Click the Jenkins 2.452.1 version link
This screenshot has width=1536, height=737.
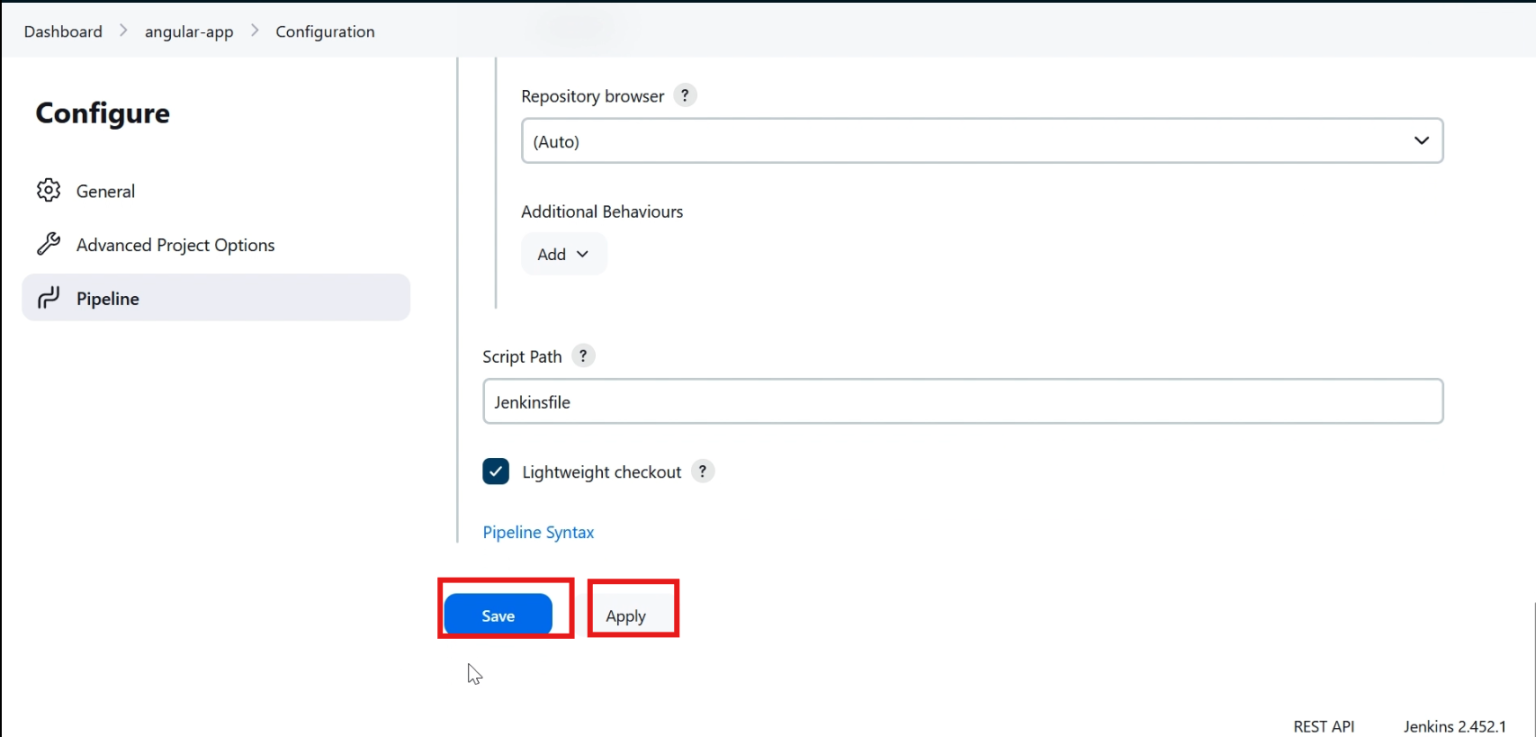click(x=1456, y=725)
